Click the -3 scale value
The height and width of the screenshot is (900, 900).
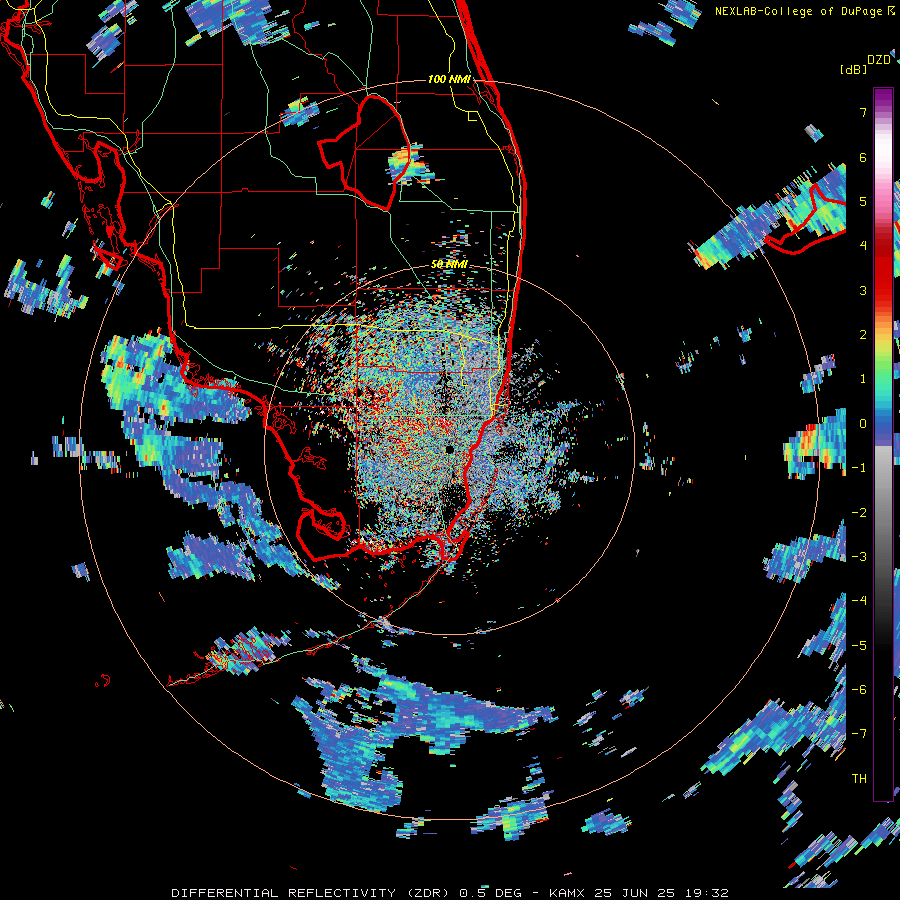click(x=859, y=557)
